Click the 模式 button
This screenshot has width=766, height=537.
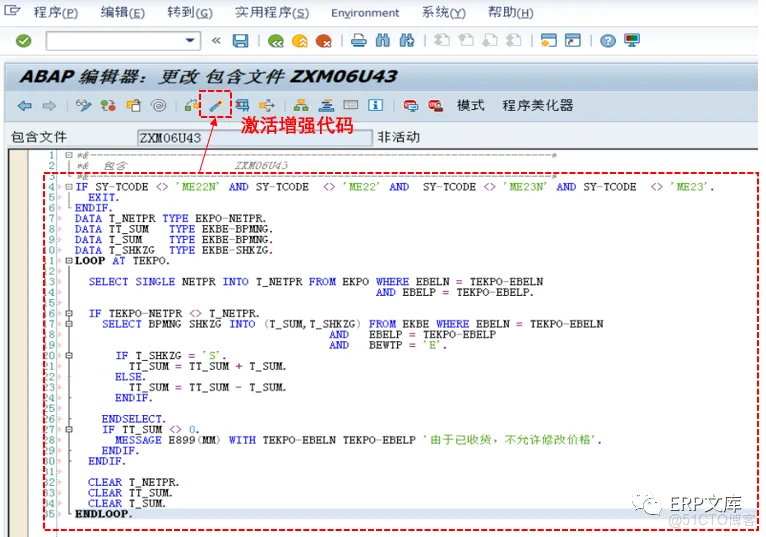coord(470,105)
